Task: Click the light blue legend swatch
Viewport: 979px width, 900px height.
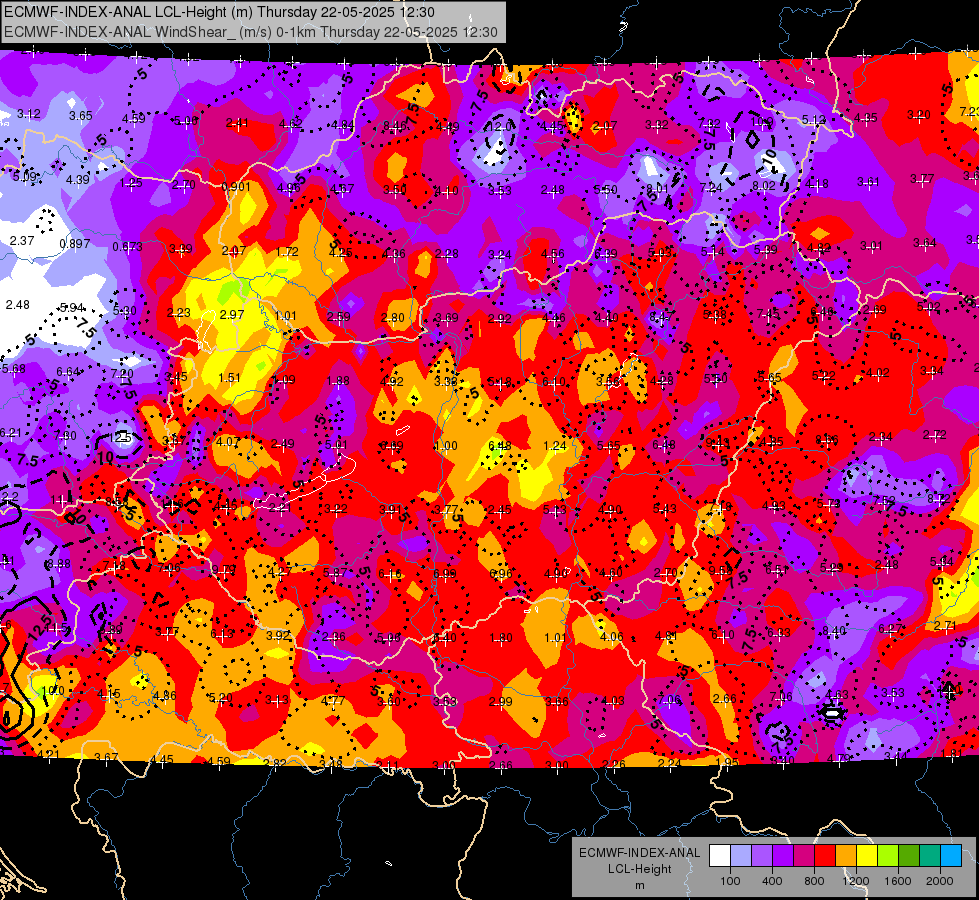Action: coord(741,856)
